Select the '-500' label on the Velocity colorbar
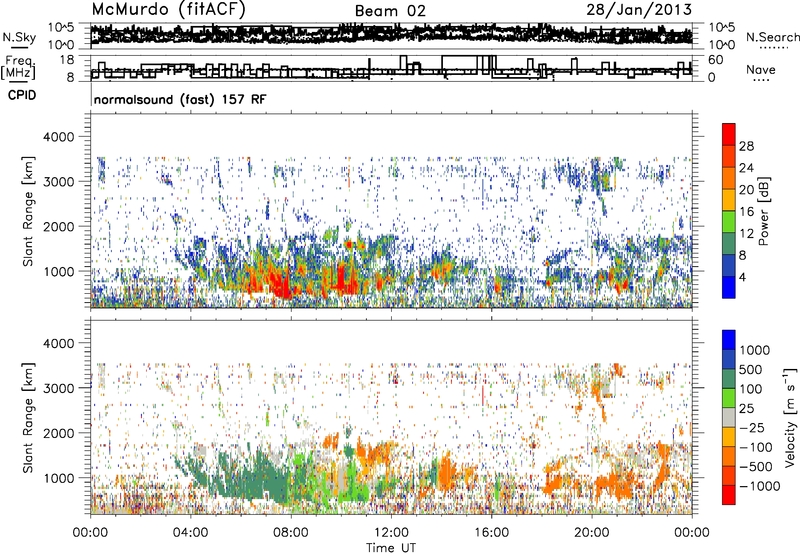This screenshot has height=554, width=800. click(x=756, y=466)
